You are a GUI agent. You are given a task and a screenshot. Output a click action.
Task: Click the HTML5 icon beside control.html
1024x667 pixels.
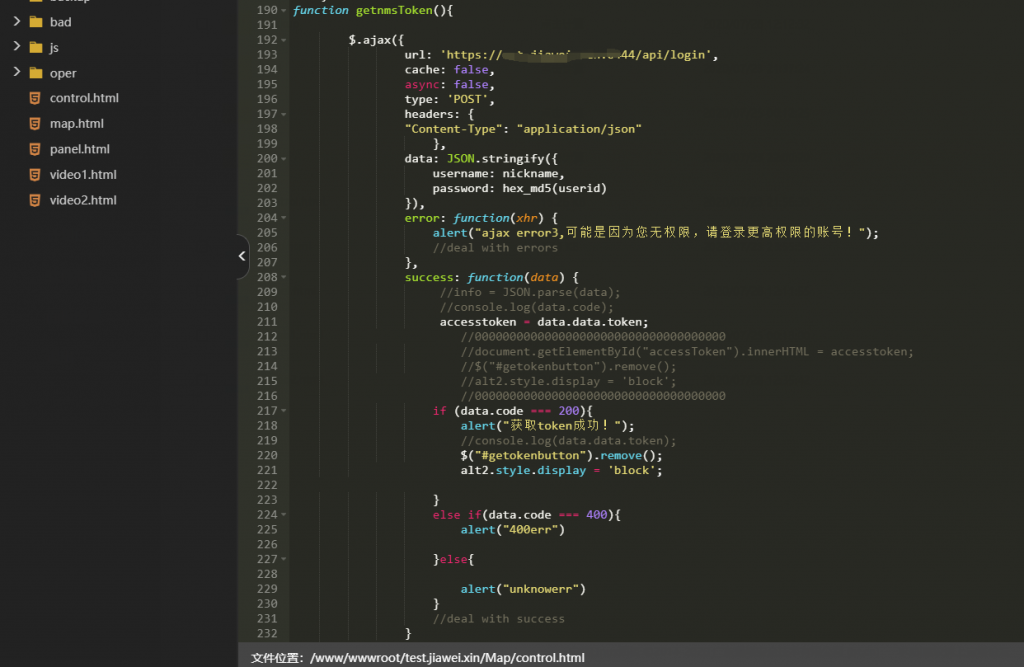35,98
